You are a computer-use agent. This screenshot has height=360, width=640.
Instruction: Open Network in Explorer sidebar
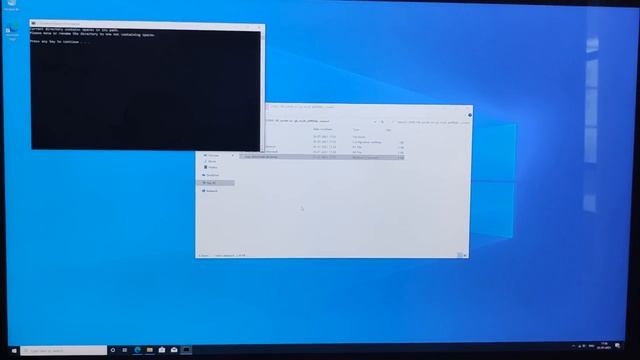coord(211,191)
